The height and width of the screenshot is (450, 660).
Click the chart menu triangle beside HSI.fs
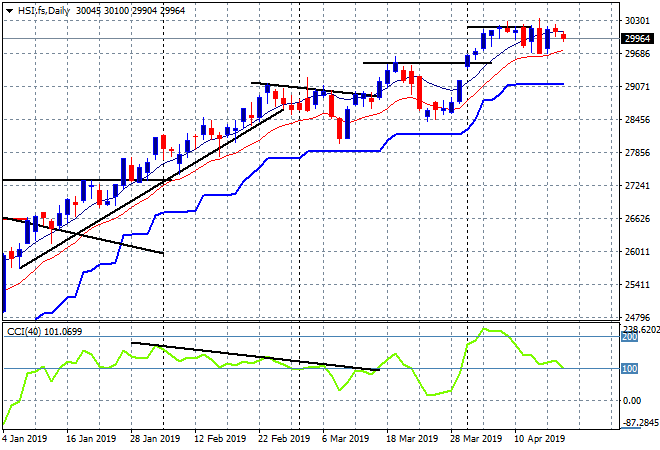9,9
